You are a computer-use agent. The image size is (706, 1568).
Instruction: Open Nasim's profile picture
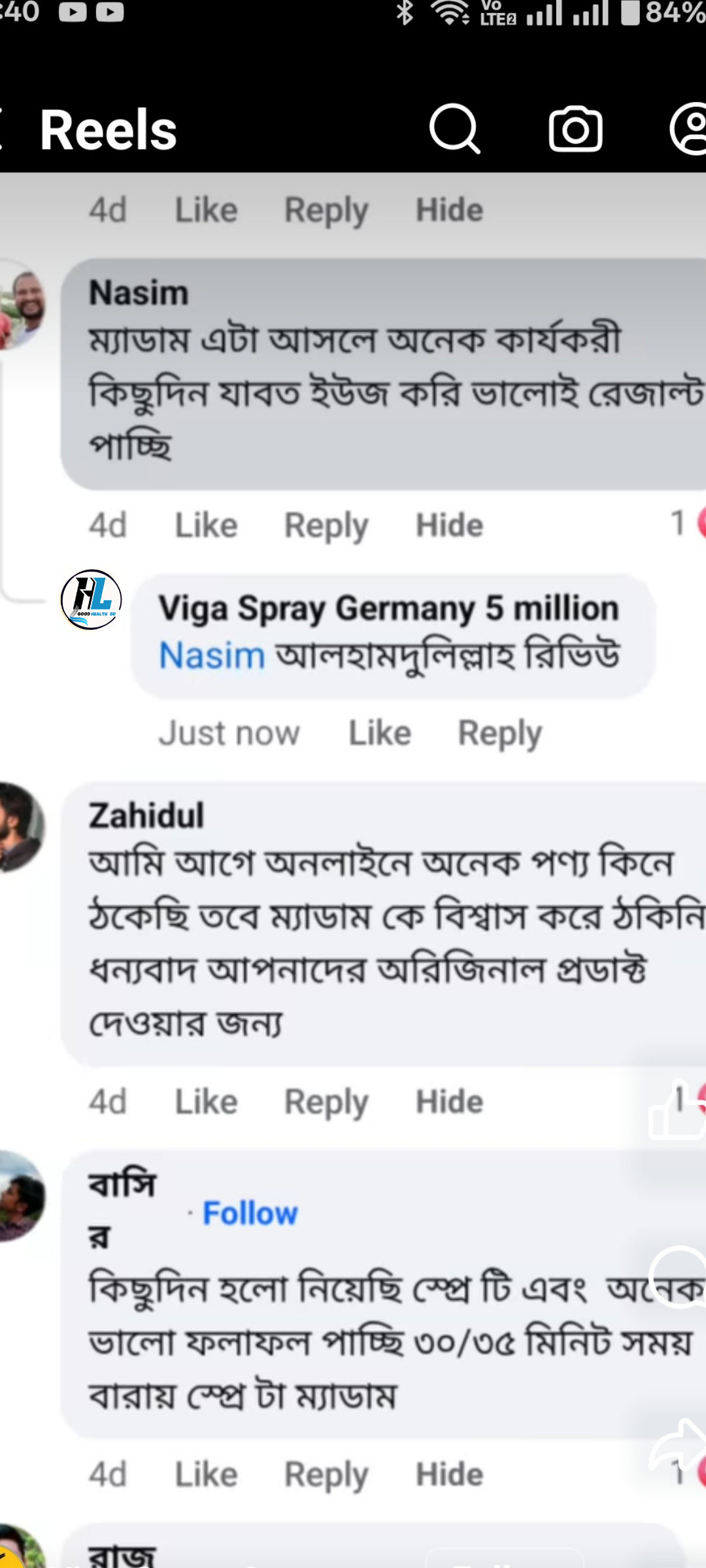point(22,304)
